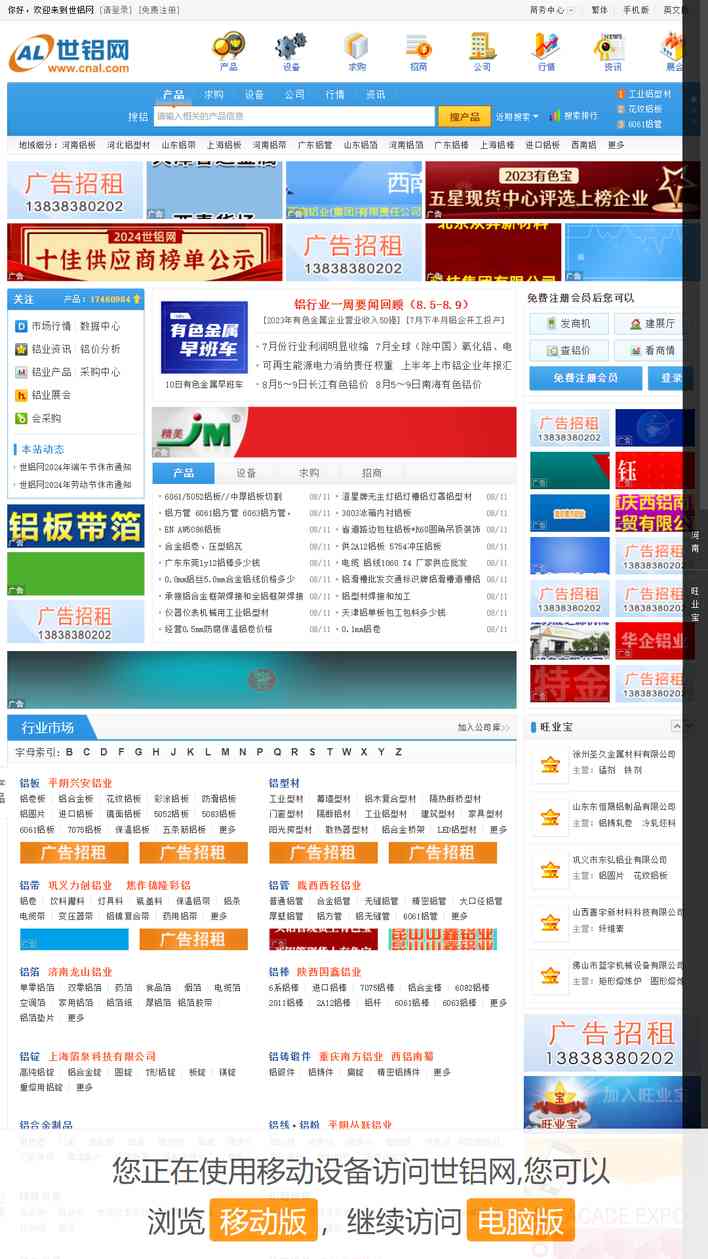Click gold 宝 badge beside 徐州圣久金属材料
Image resolution: width=708 pixels, height=1259 pixels.
549,765
